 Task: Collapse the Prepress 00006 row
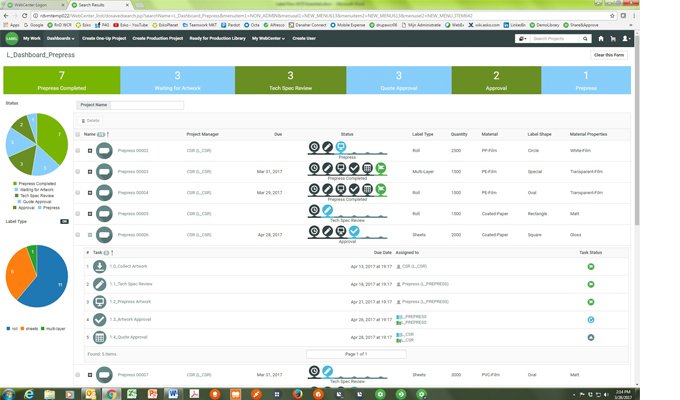pos(90,235)
